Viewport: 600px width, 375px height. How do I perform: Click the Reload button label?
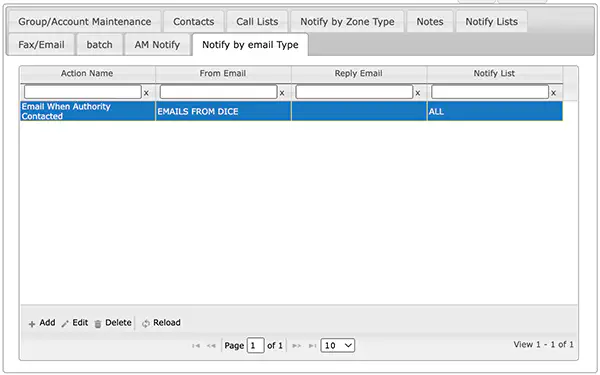click(x=167, y=323)
